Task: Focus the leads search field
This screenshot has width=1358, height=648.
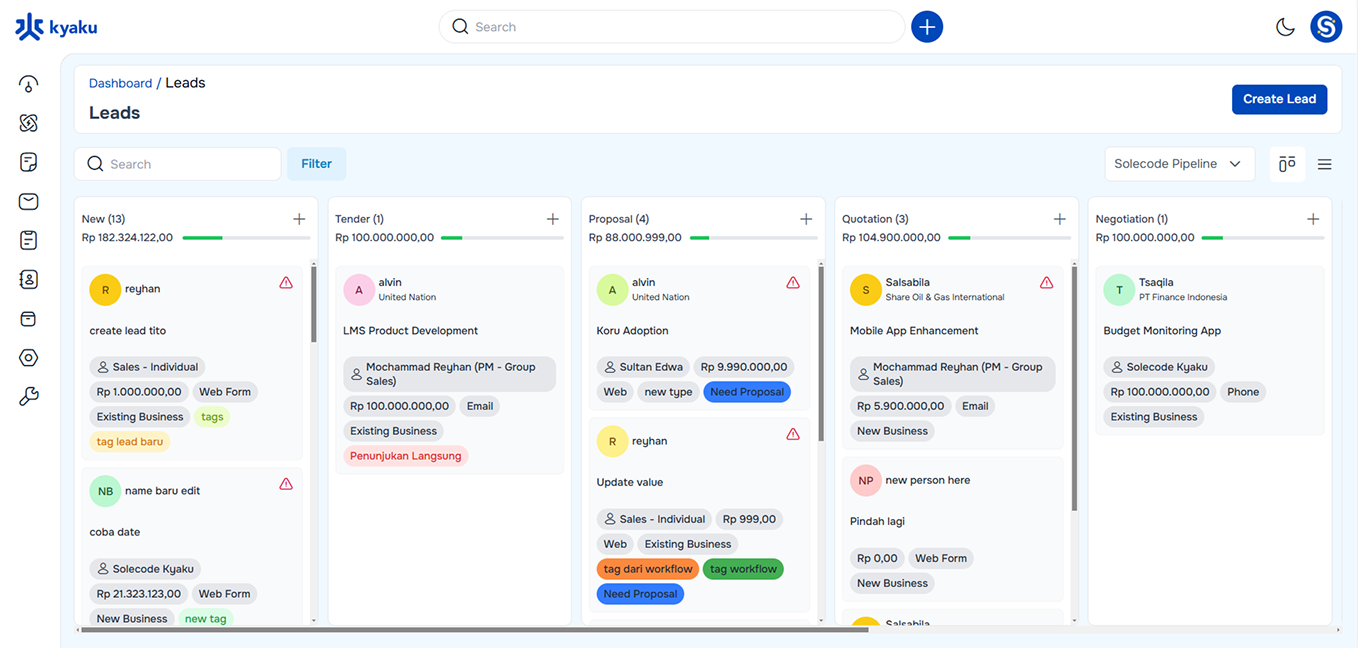Action: pyautogui.click(x=178, y=164)
